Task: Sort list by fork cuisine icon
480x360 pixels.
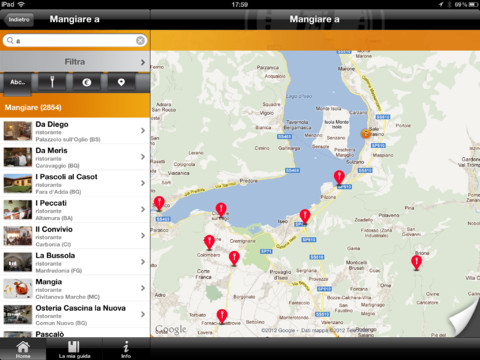Action: [x=52, y=82]
